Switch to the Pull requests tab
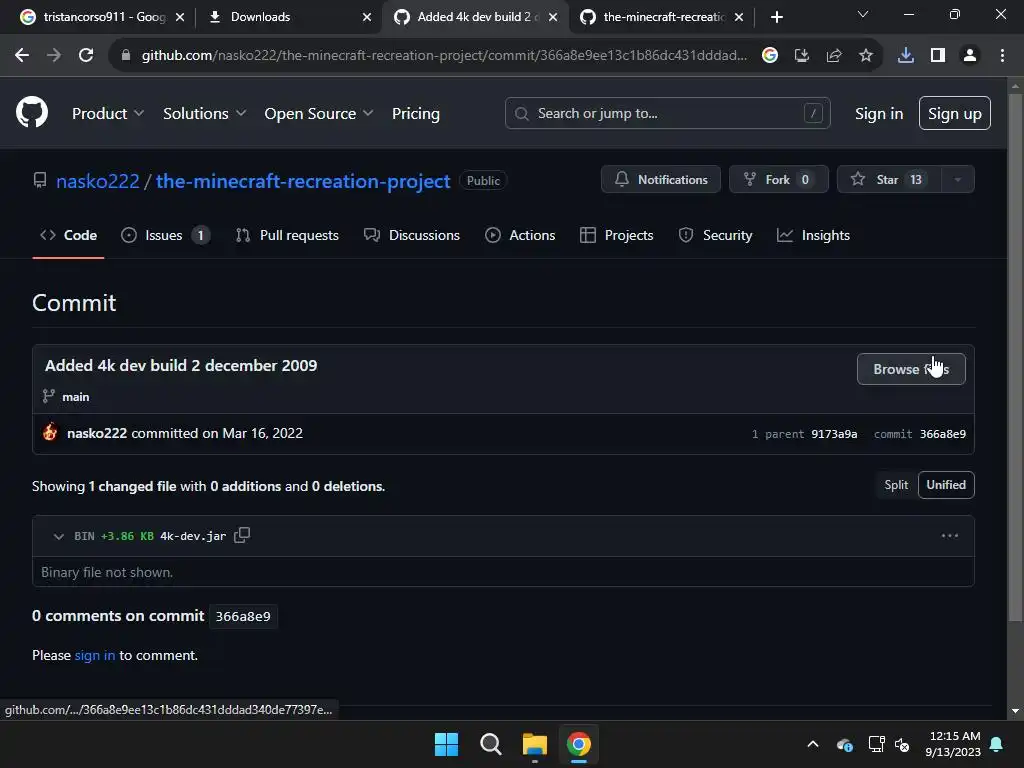Viewport: 1024px width, 768px height. [x=287, y=235]
